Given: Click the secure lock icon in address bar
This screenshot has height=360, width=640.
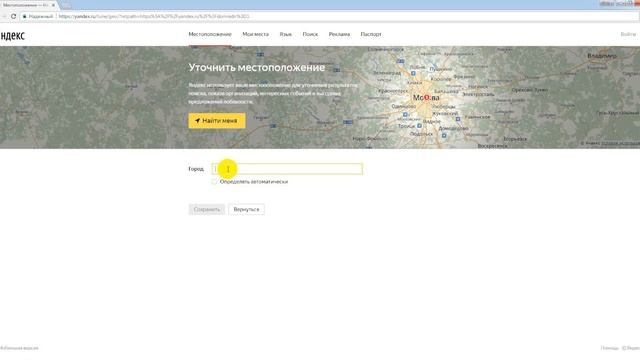Looking at the screenshot, I should point(24,16).
